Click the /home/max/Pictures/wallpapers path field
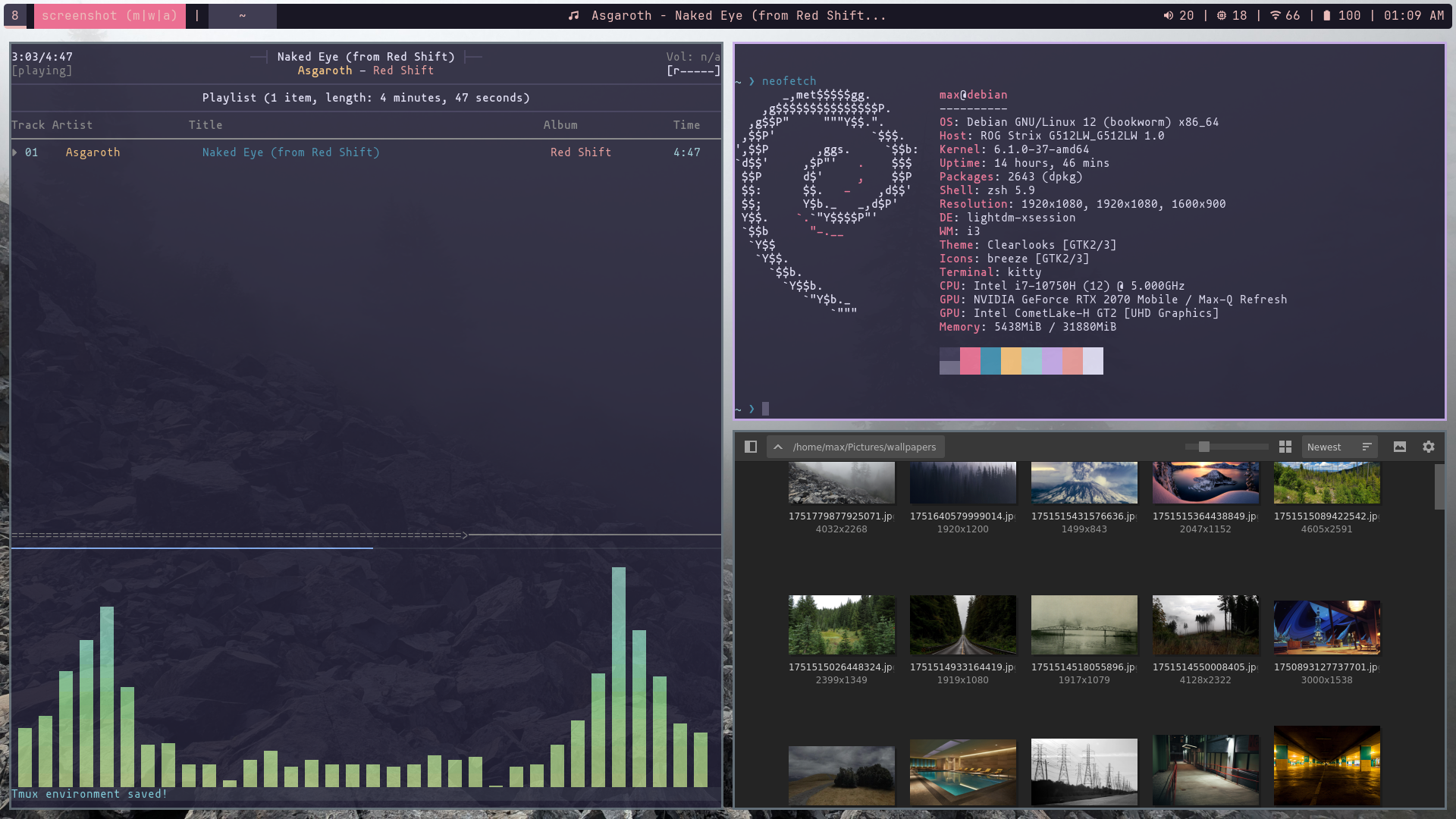The image size is (1456, 819). [864, 447]
